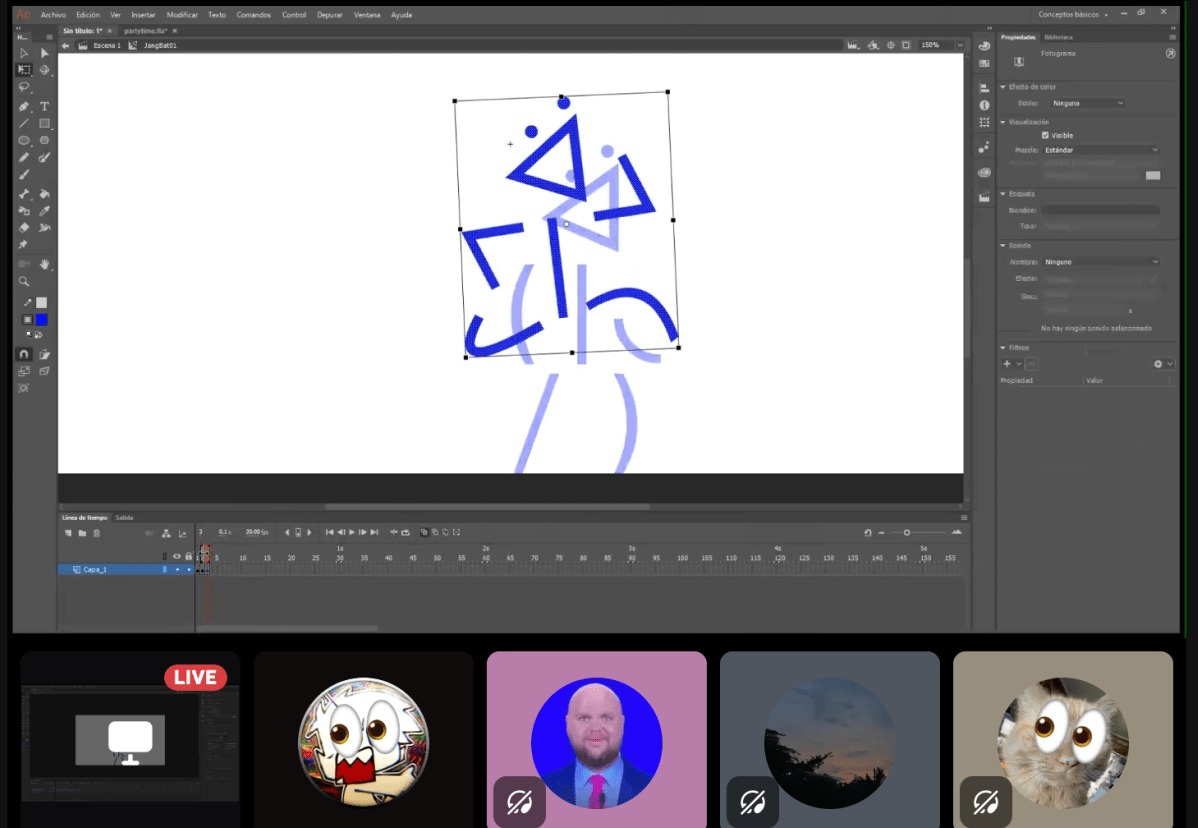
Task: Toggle the Visible checkbox
Action: tap(1045, 135)
